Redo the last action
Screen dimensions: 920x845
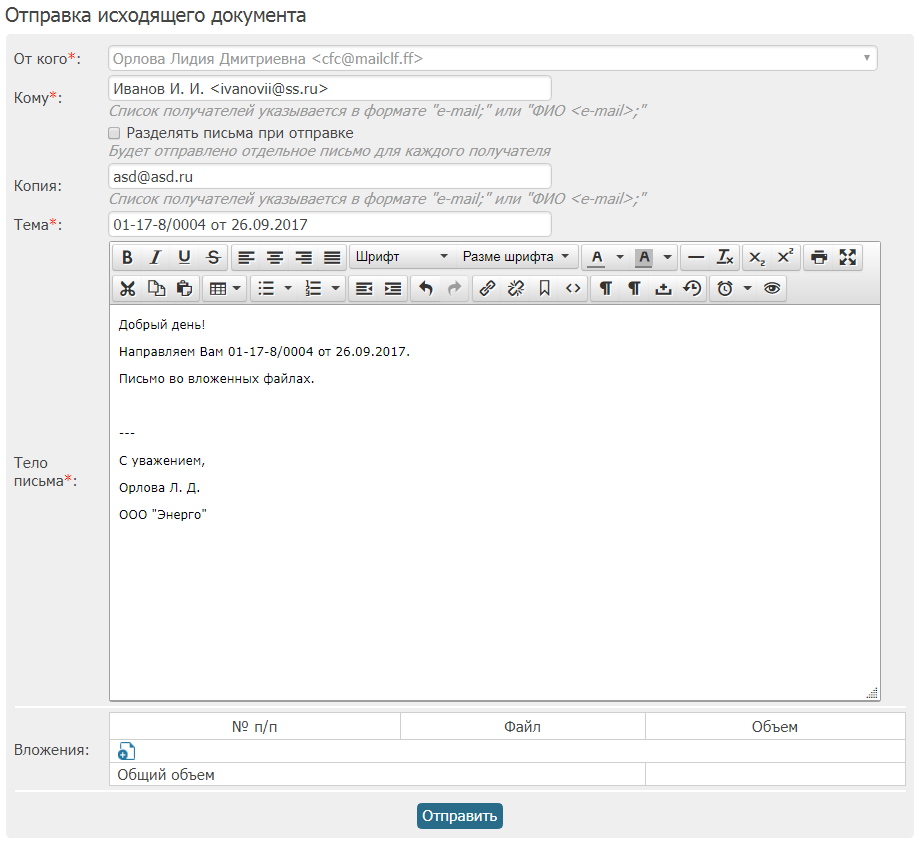pos(454,288)
